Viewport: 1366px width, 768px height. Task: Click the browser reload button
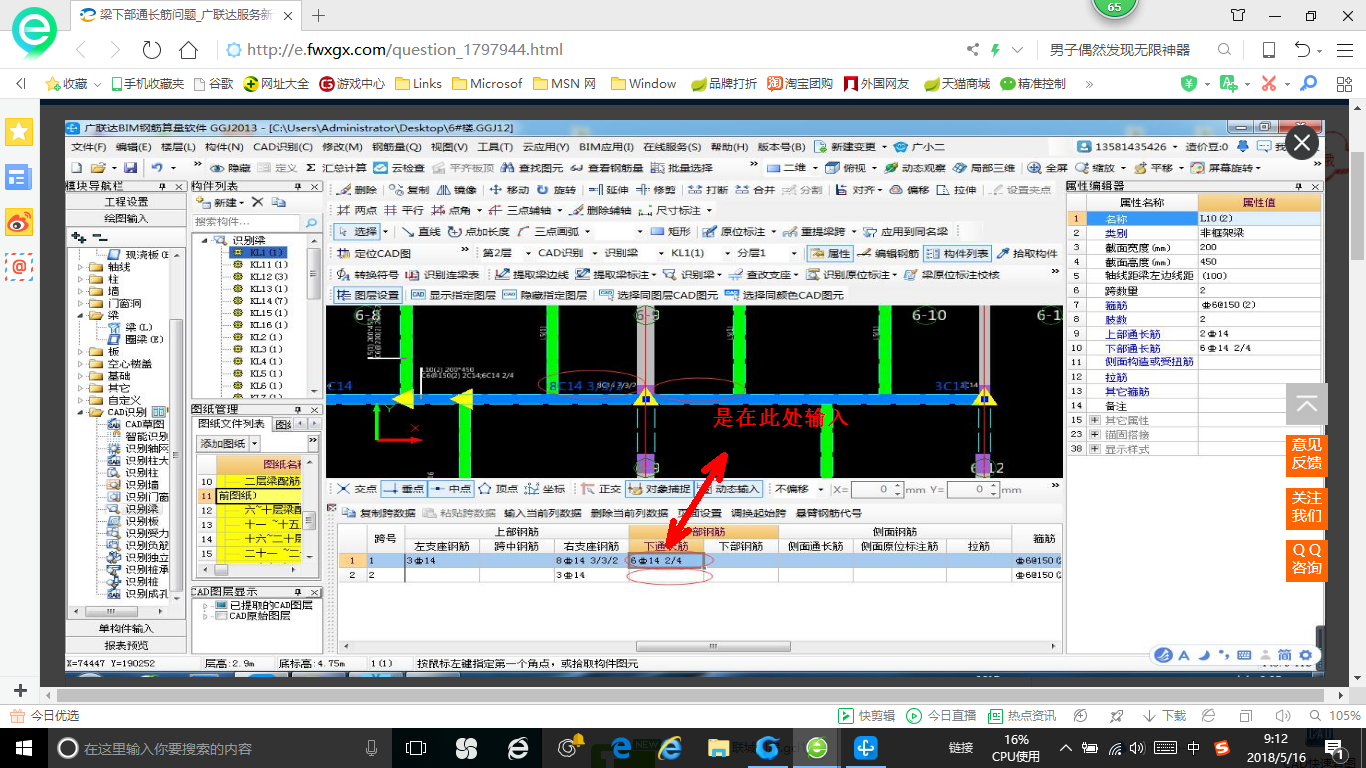(x=152, y=50)
